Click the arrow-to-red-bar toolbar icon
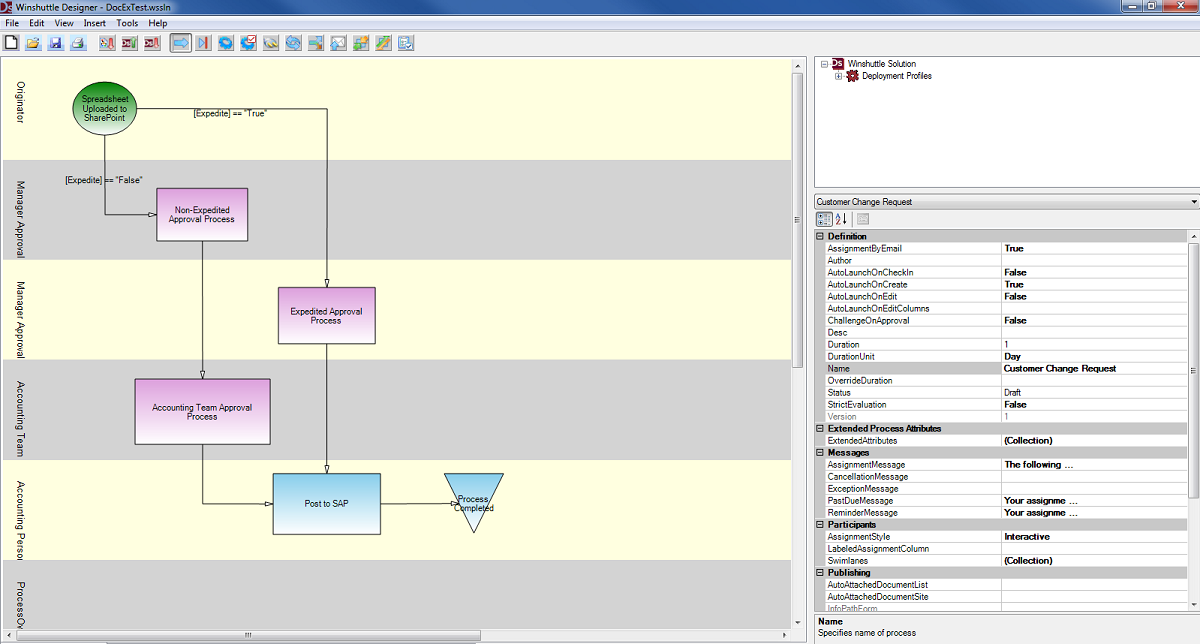The height and width of the screenshot is (644, 1200). [x=203, y=43]
